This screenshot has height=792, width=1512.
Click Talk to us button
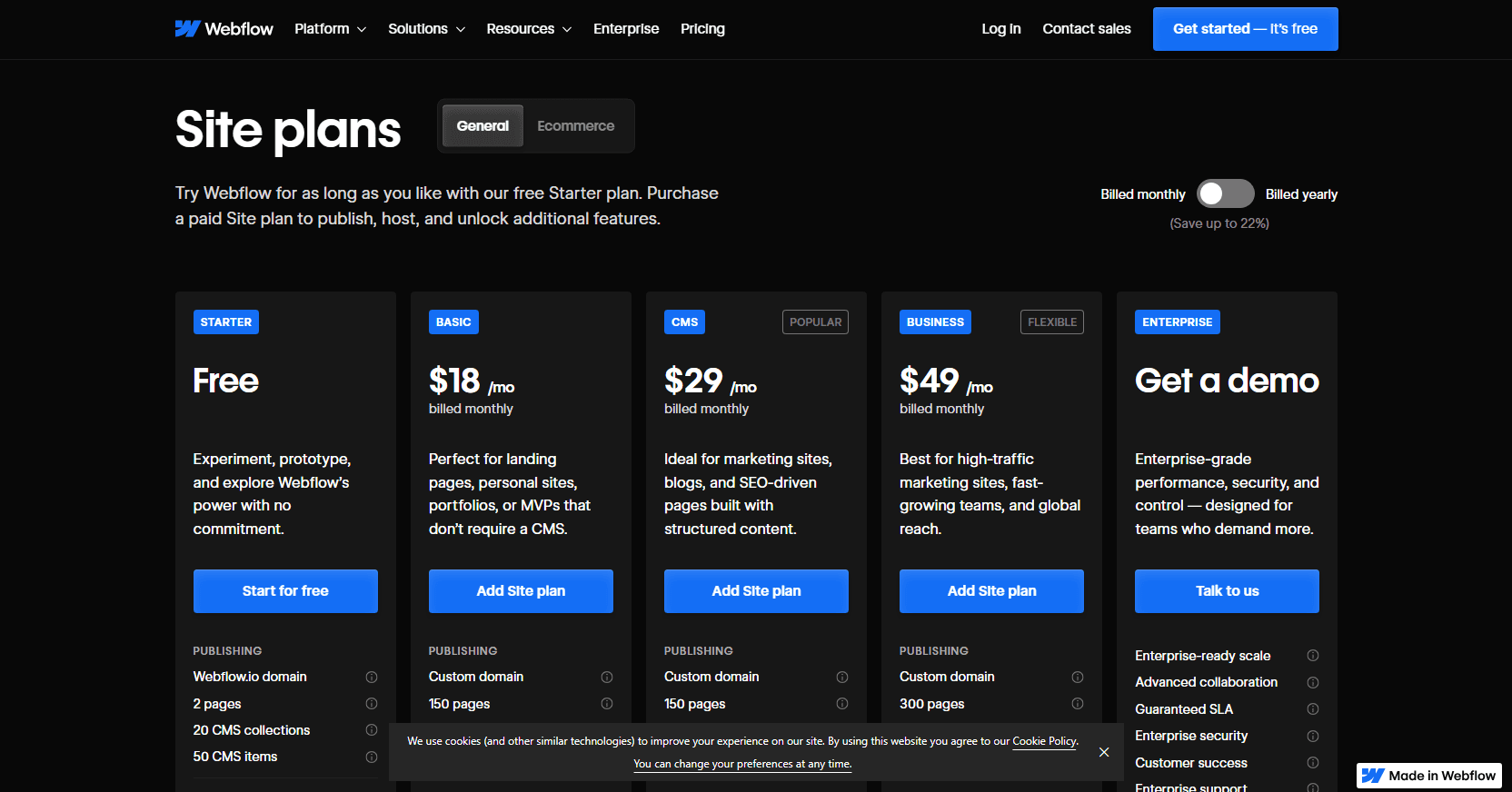1227,591
